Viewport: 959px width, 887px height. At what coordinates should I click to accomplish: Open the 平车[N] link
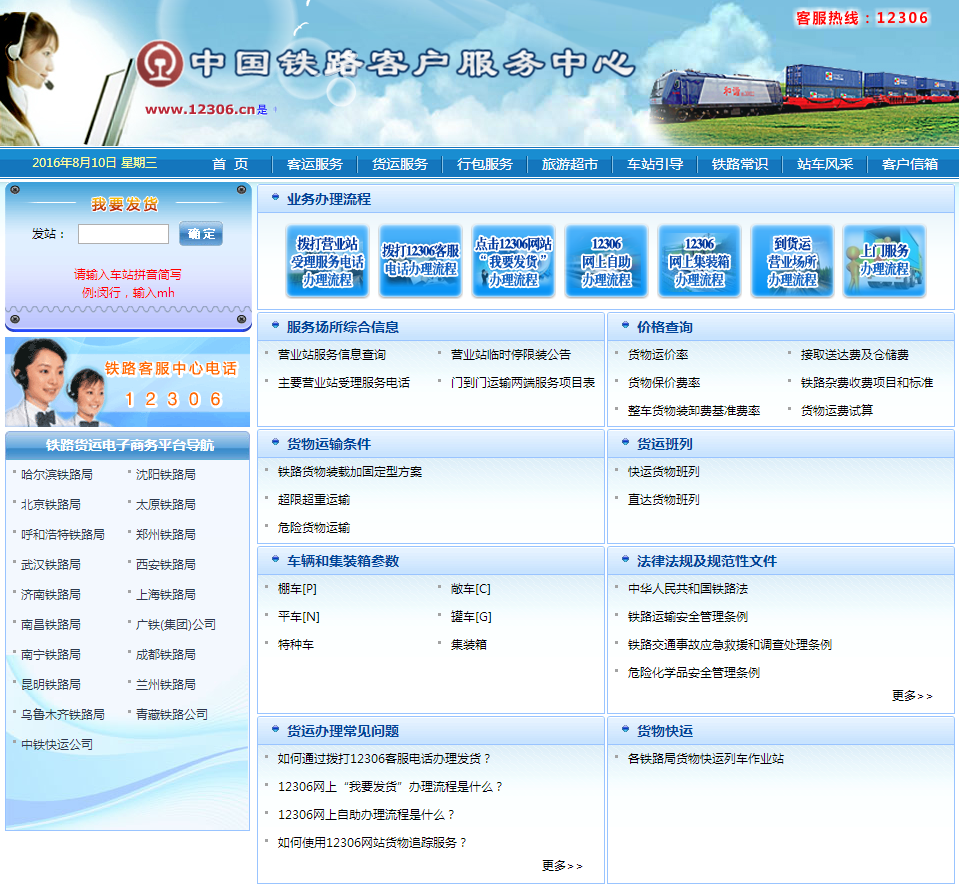pyautogui.click(x=298, y=617)
